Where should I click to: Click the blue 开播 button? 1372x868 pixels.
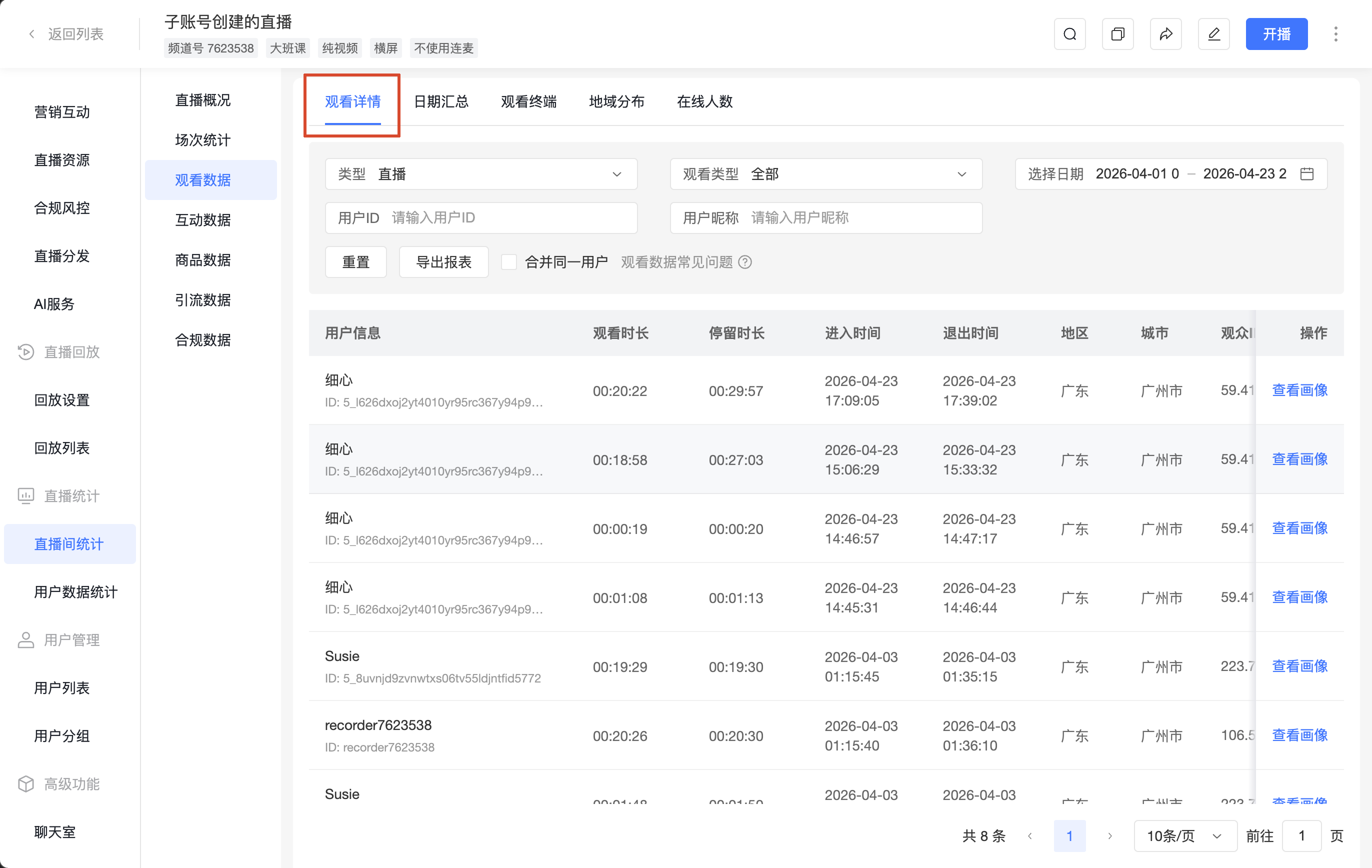pyautogui.click(x=1276, y=34)
